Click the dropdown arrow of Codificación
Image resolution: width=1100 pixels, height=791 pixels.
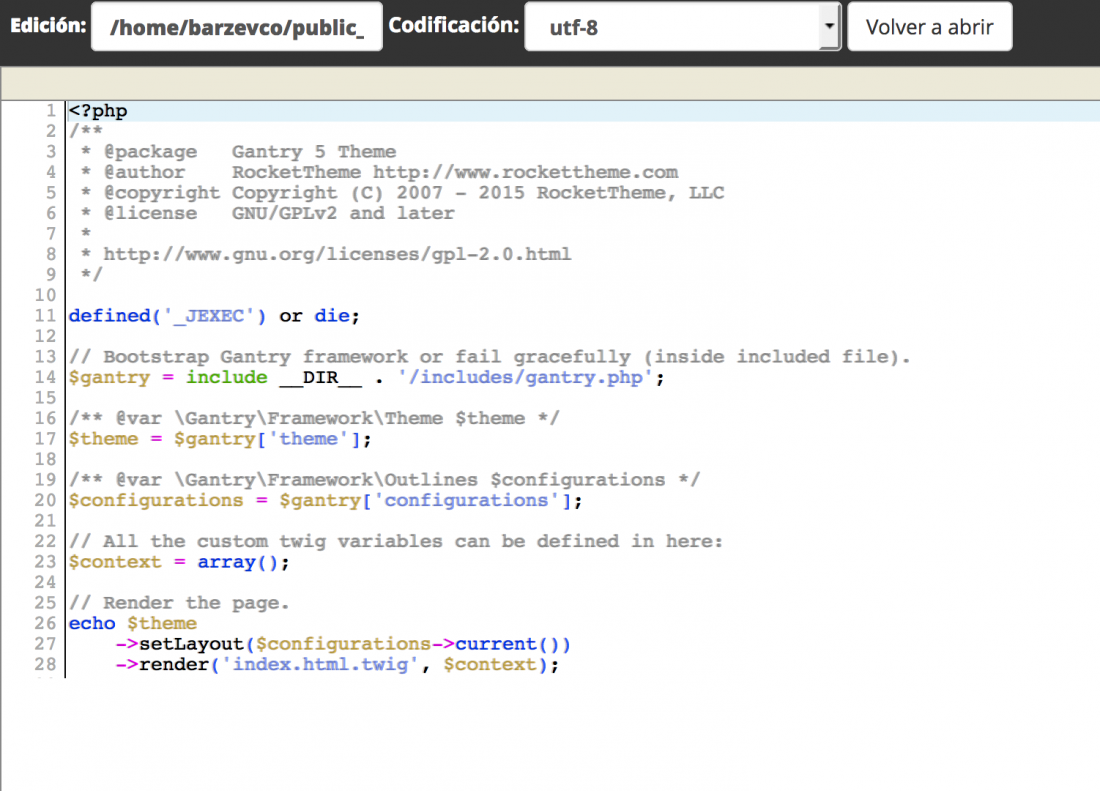[829, 27]
